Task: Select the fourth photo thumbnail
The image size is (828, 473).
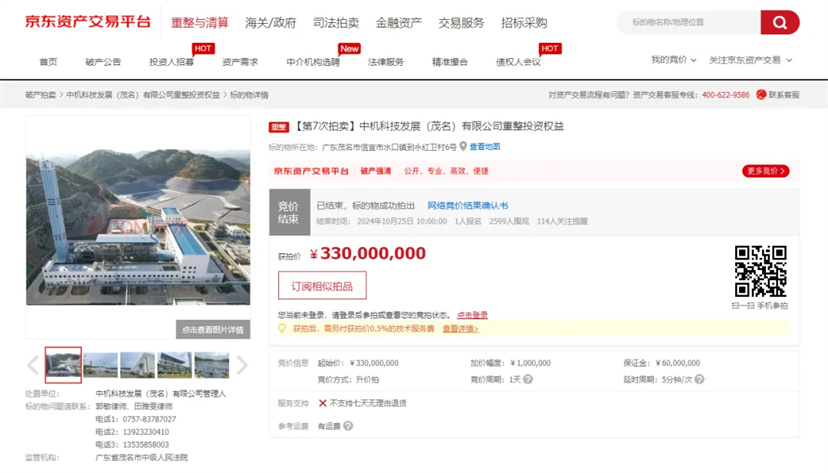Action: [x=174, y=365]
